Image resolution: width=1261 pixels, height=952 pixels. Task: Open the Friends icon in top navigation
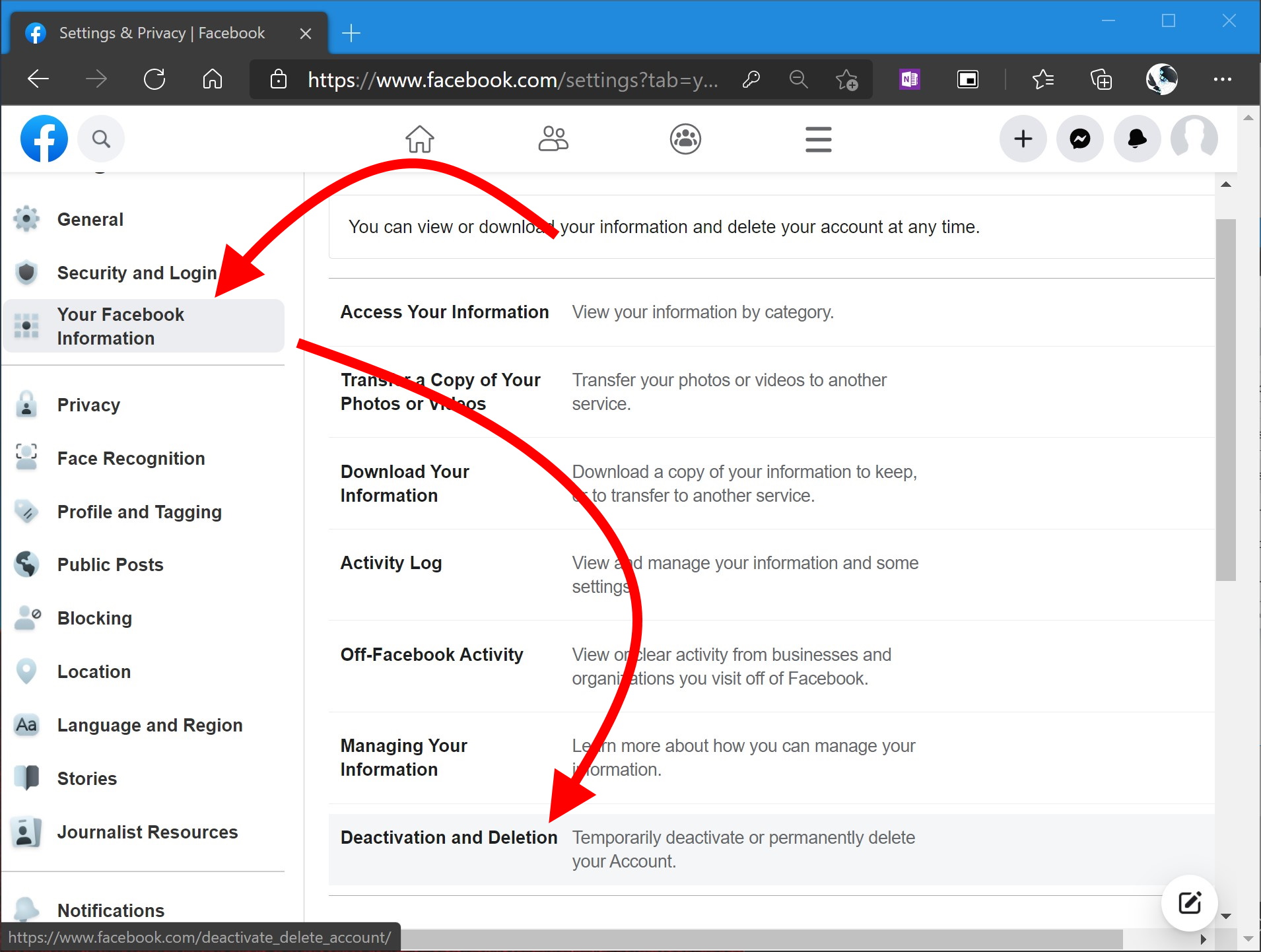coord(553,139)
